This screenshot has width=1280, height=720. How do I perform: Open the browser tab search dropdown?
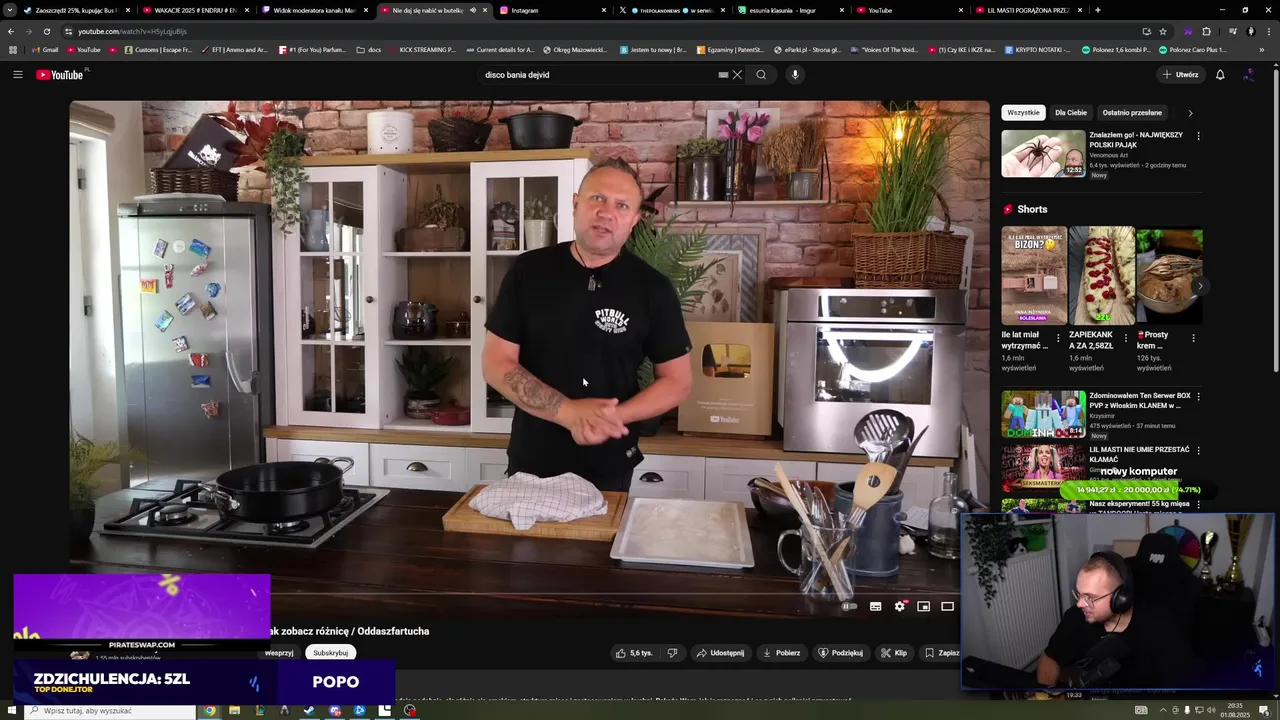11,10
